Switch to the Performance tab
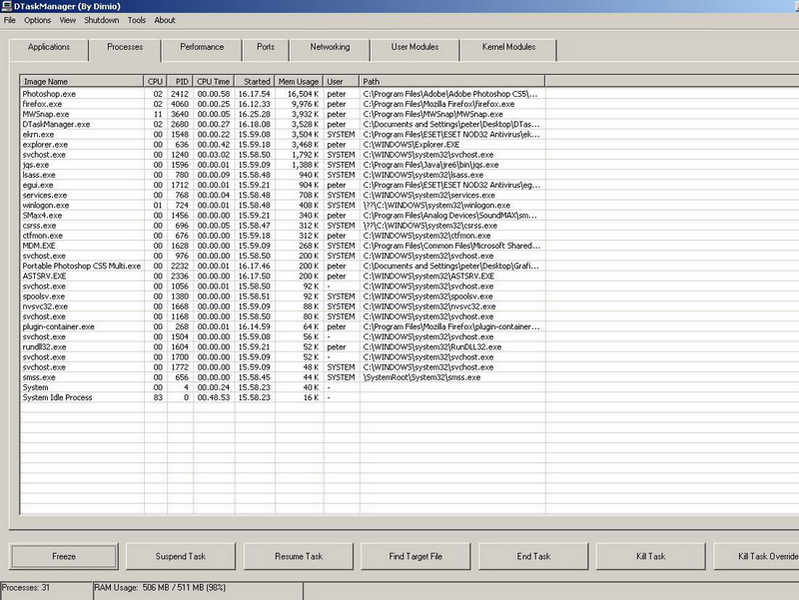 tap(202, 50)
